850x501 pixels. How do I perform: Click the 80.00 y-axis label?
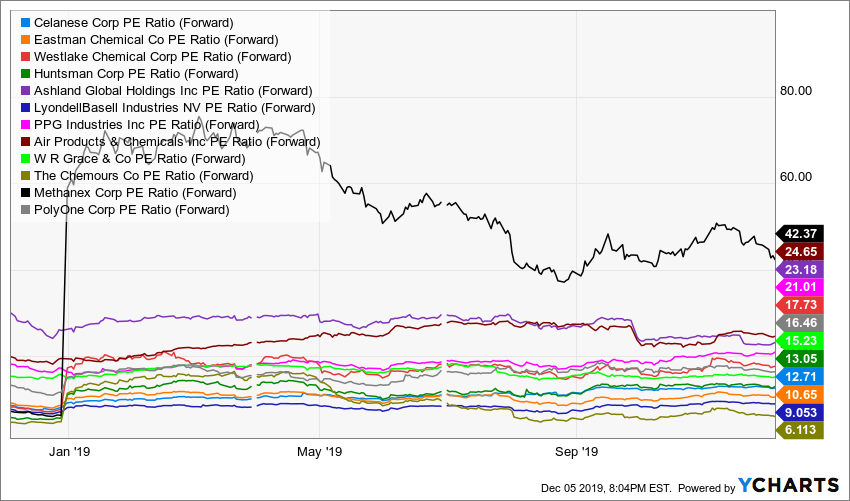795,90
